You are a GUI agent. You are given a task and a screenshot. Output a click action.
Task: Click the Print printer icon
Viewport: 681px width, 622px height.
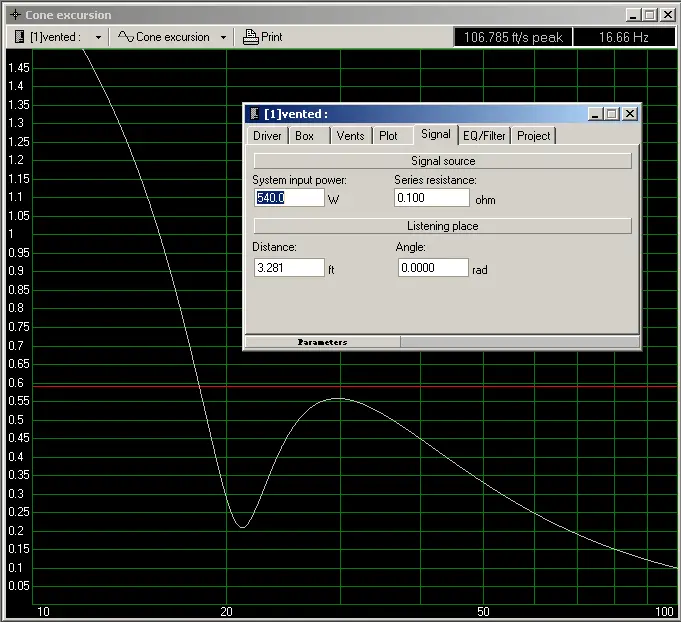[x=251, y=37]
